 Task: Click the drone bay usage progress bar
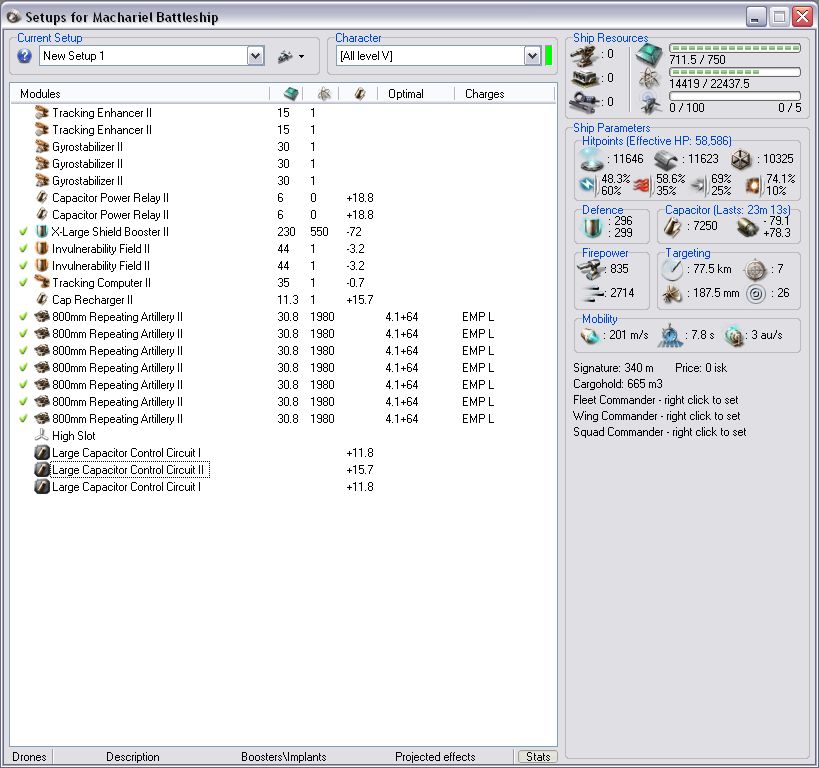(735, 96)
